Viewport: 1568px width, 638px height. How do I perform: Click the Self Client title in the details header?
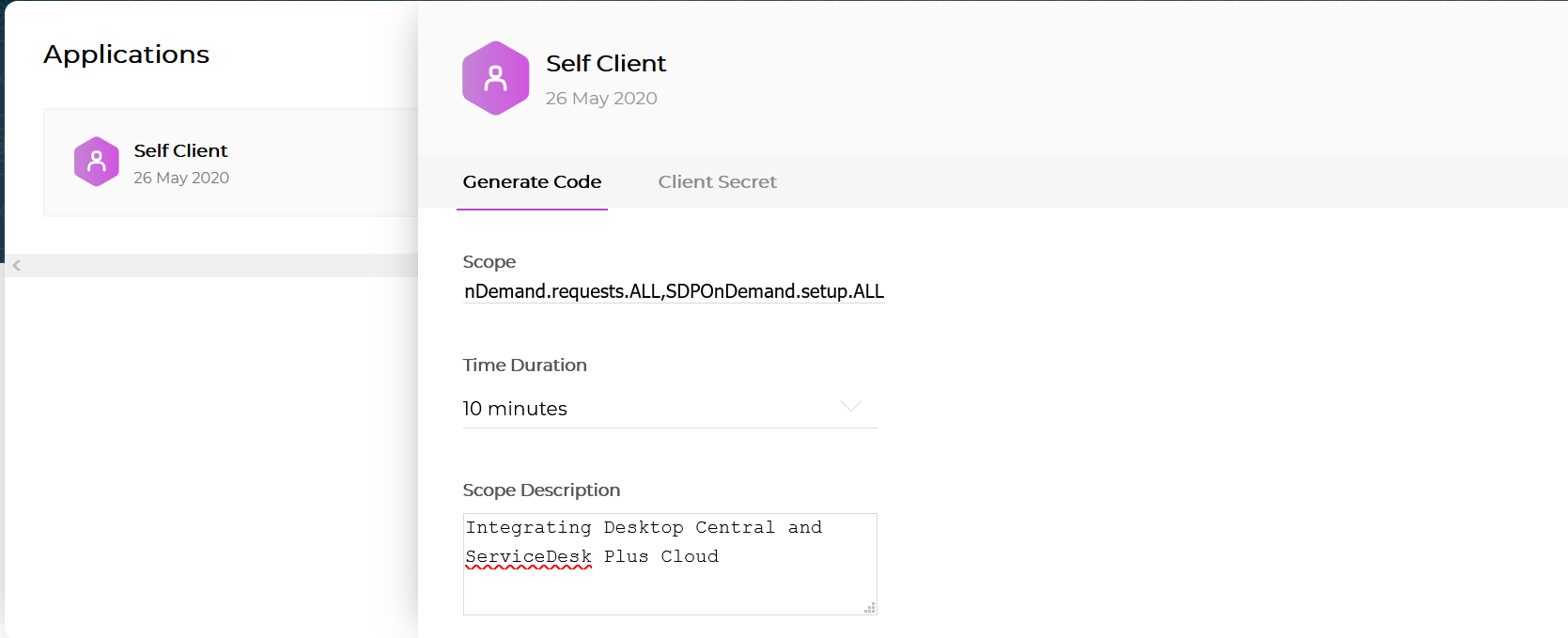606,63
